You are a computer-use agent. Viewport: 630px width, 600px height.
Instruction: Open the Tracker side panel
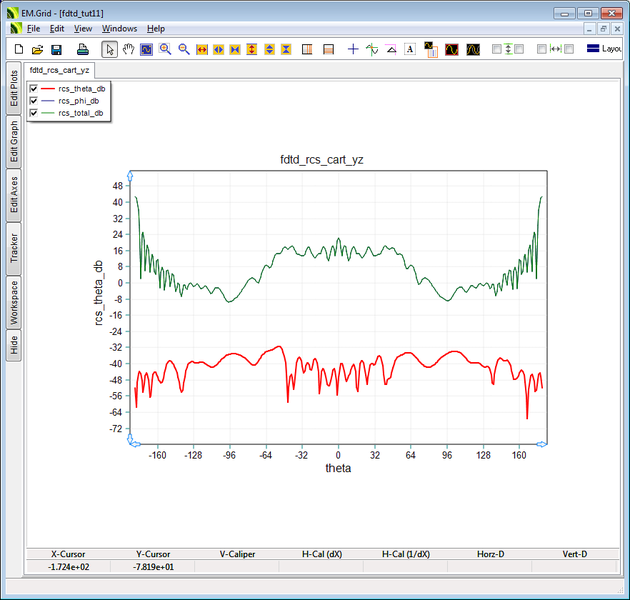pos(14,247)
